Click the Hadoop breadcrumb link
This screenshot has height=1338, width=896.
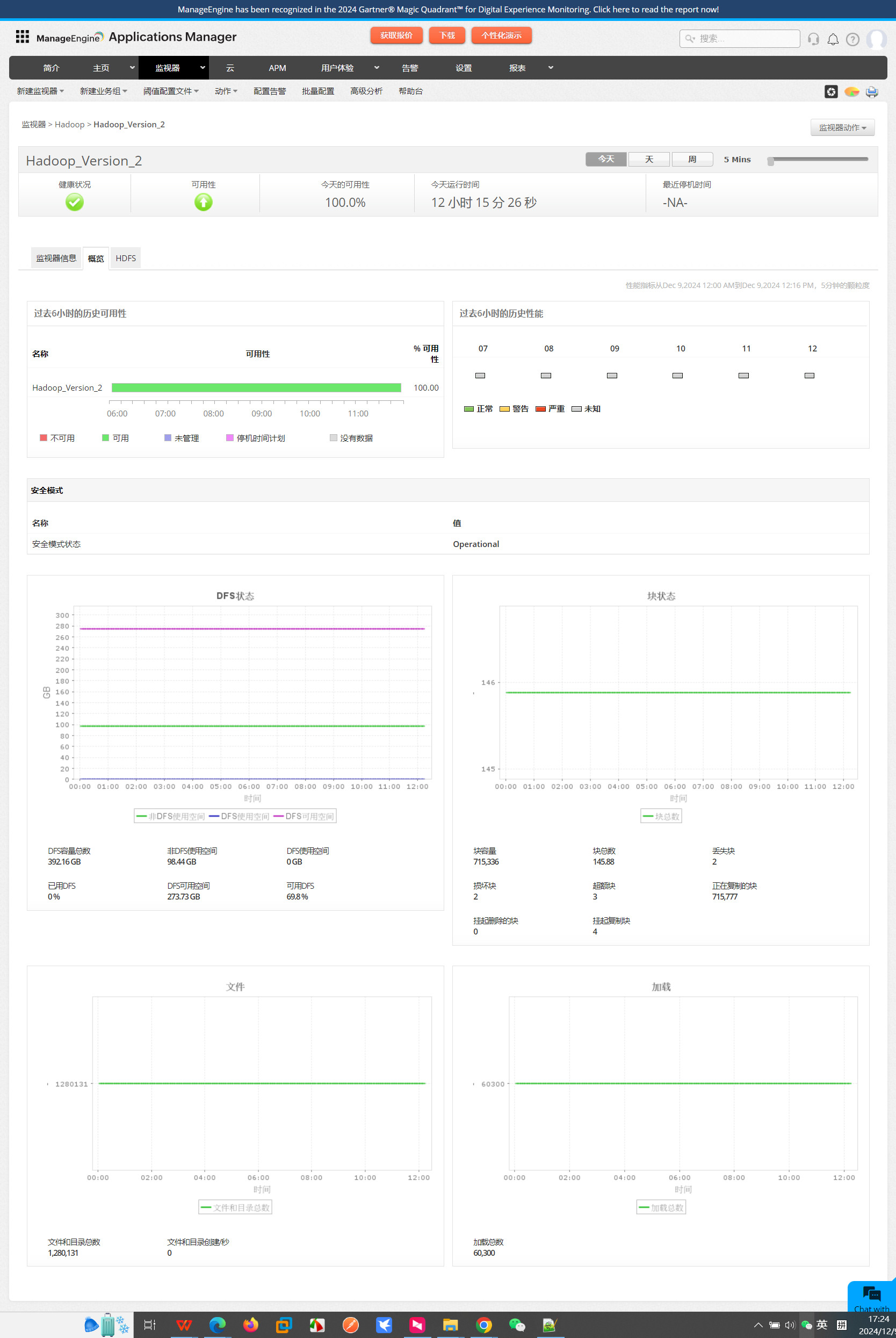pyautogui.click(x=70, y=125)
